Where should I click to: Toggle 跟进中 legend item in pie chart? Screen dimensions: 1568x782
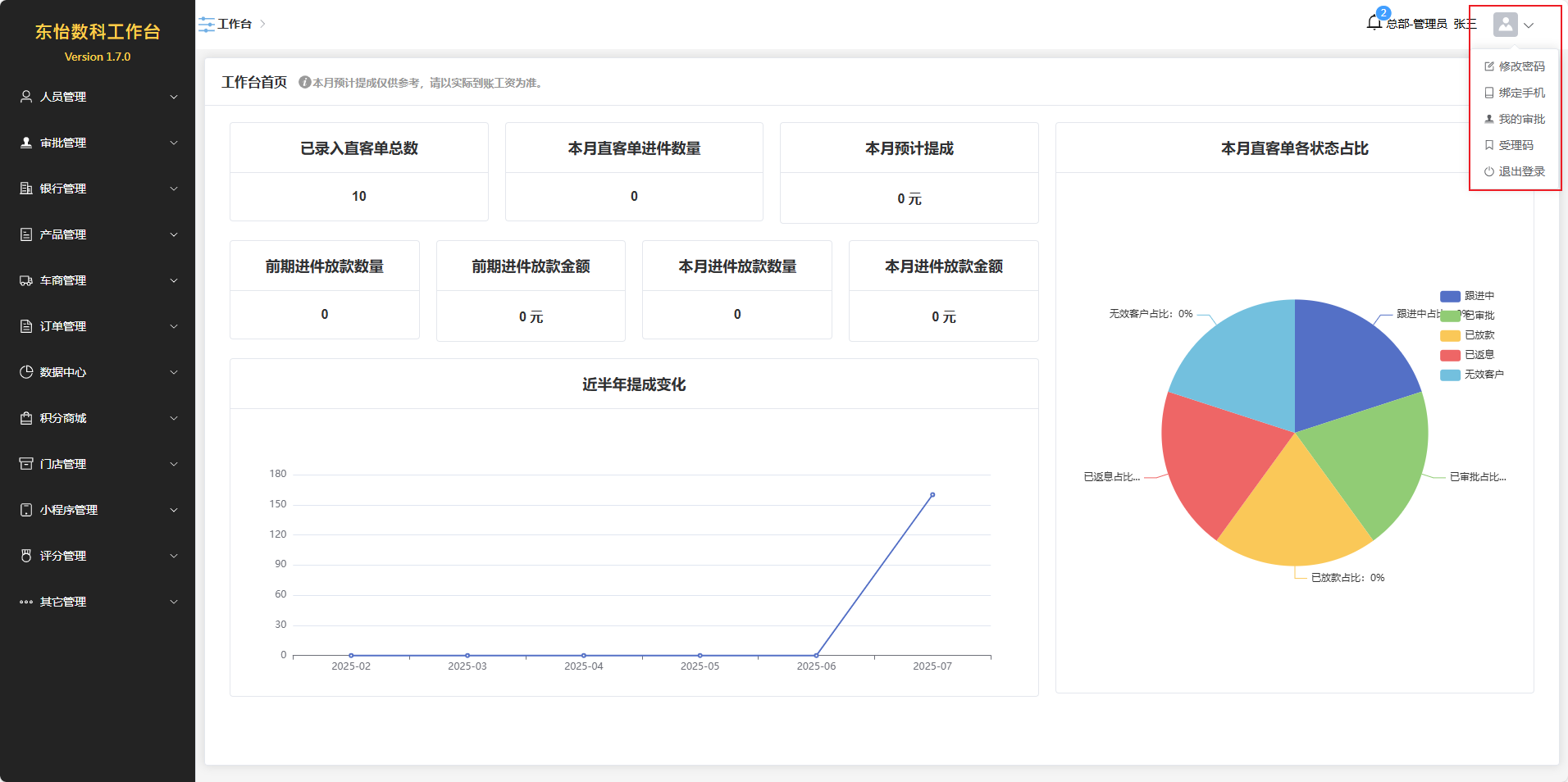1467,296
